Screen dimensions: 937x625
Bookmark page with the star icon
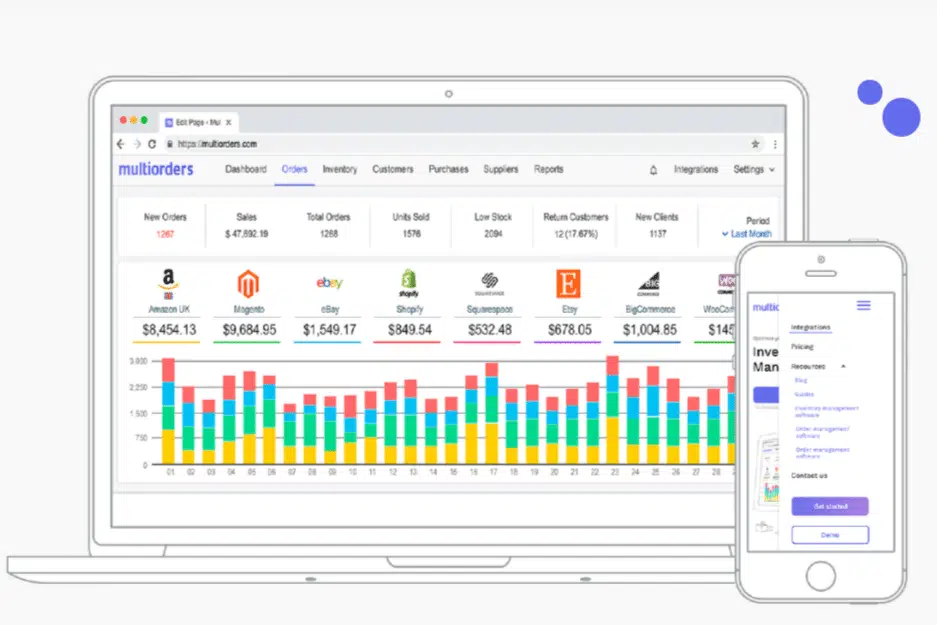tap(755, 144)
